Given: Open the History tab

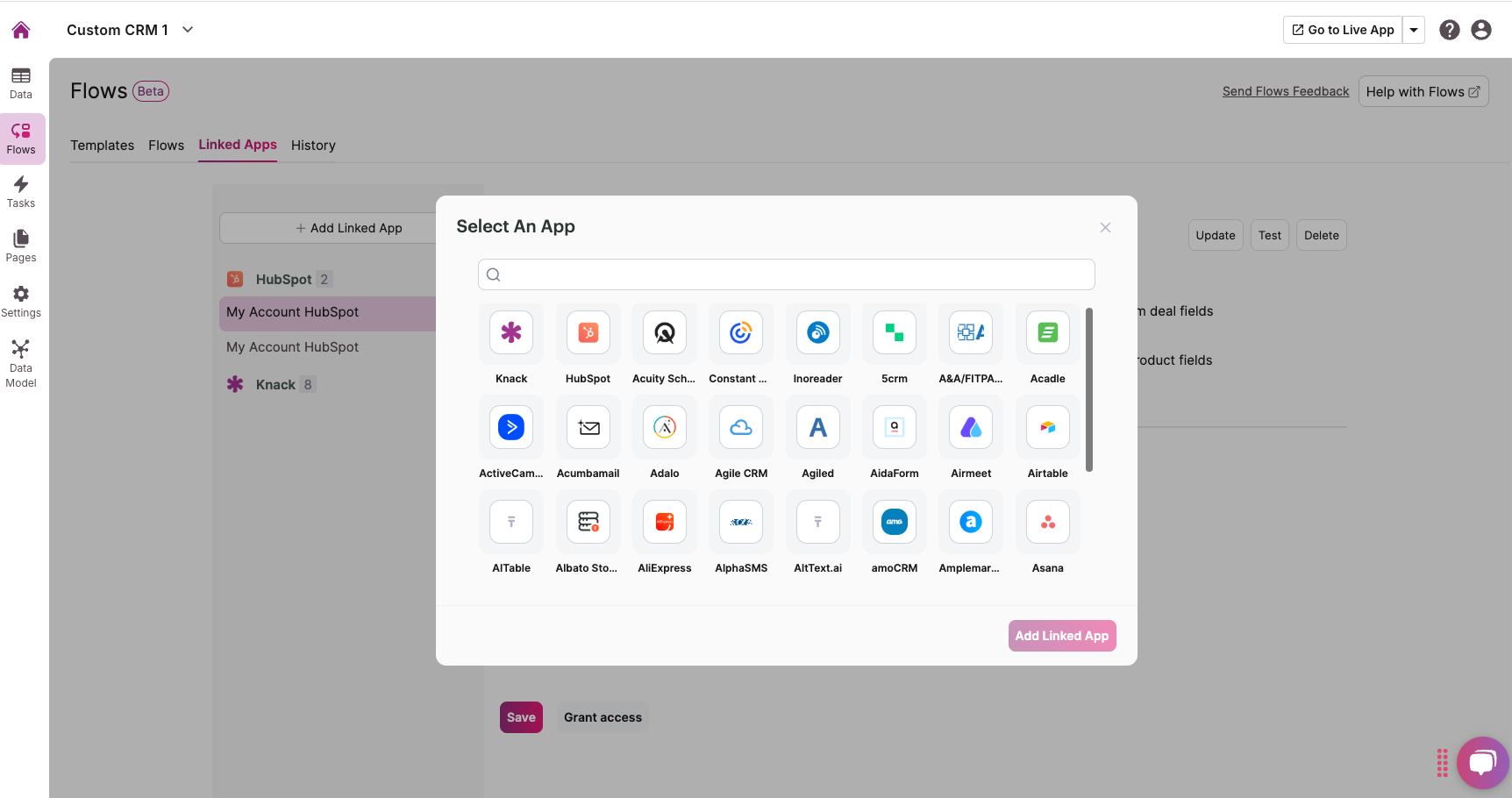Looking at the screenshot, I should click(313, 146).
